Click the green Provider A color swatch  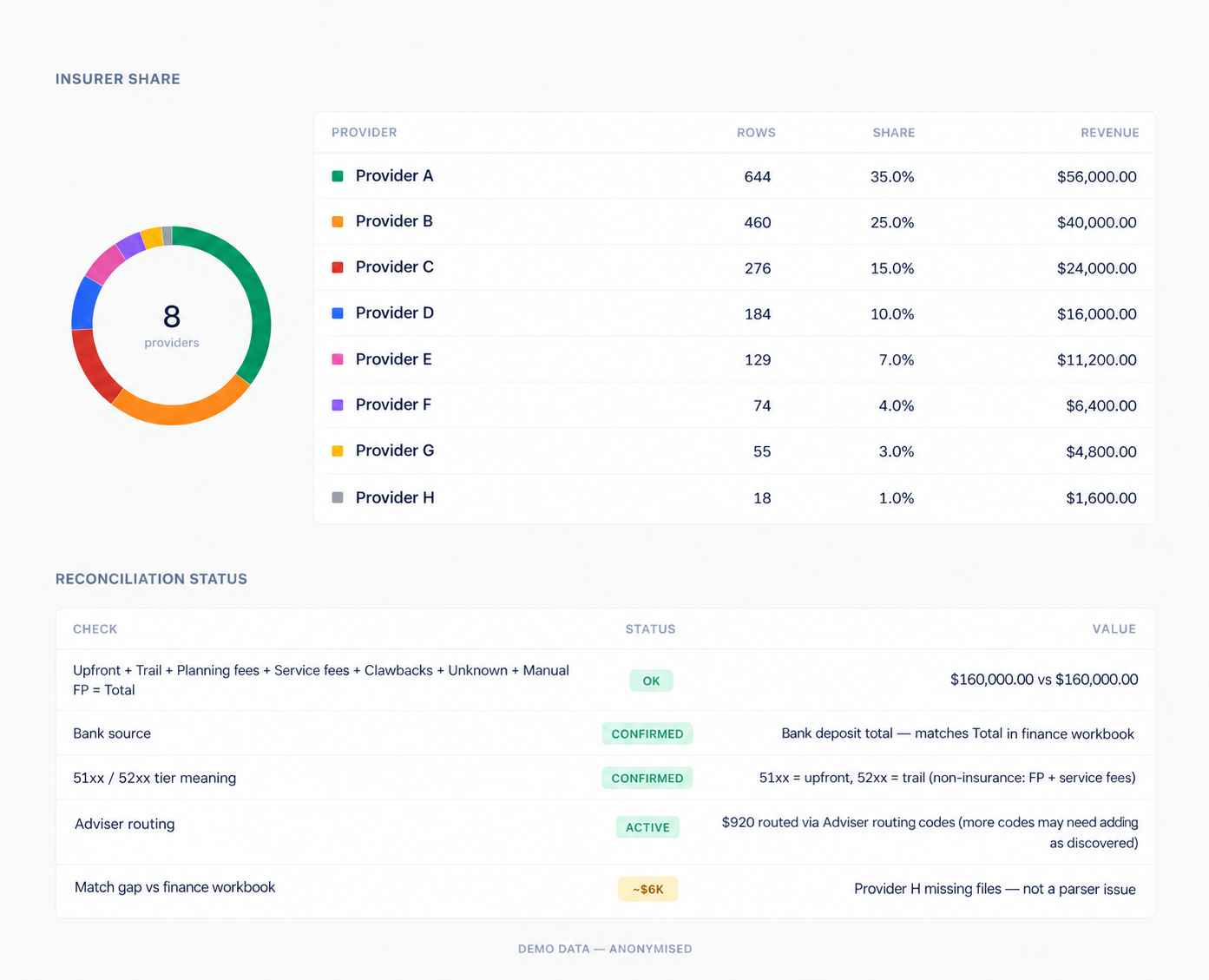click(x=338, y=176)
